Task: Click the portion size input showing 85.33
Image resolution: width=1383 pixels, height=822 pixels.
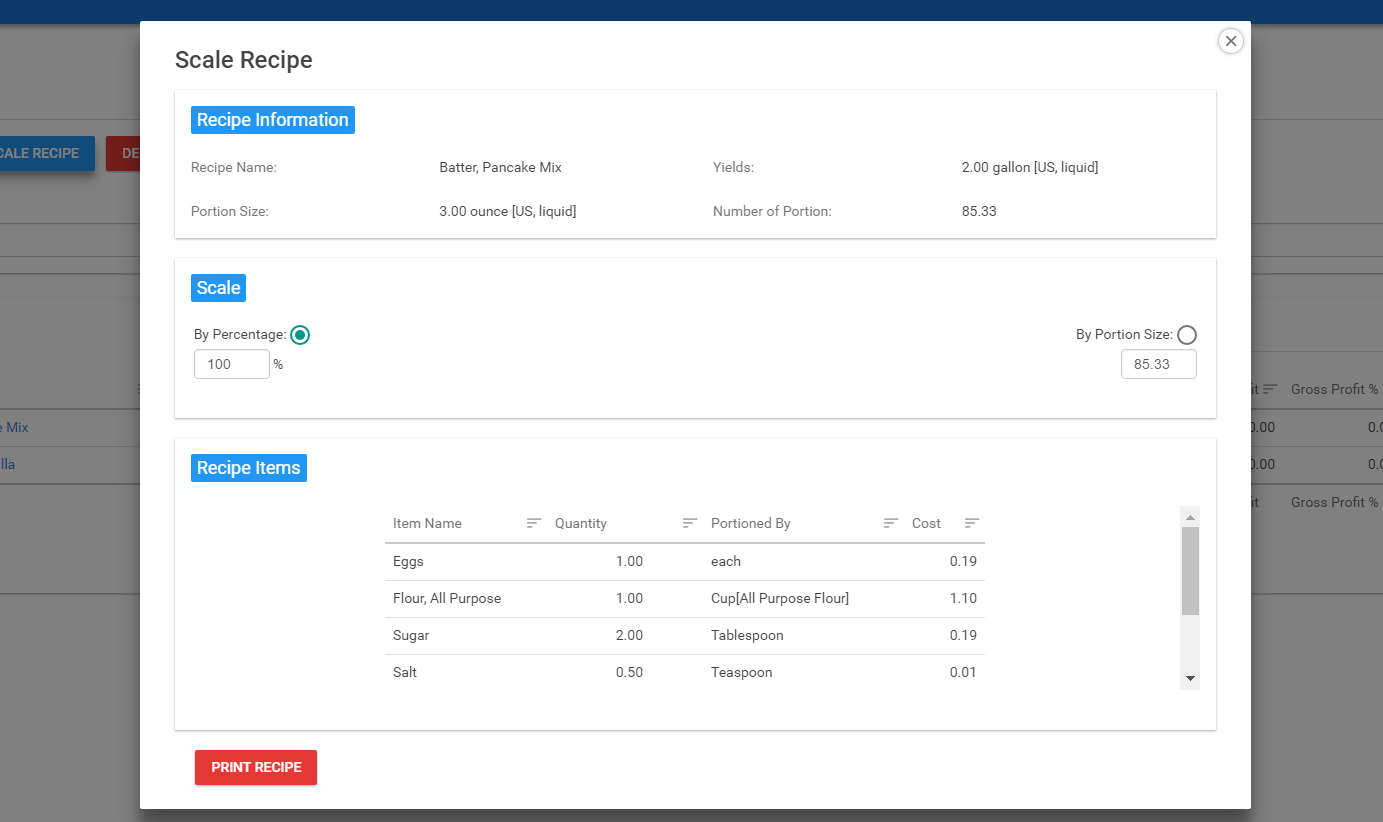Action: (x=1159, y=364)
